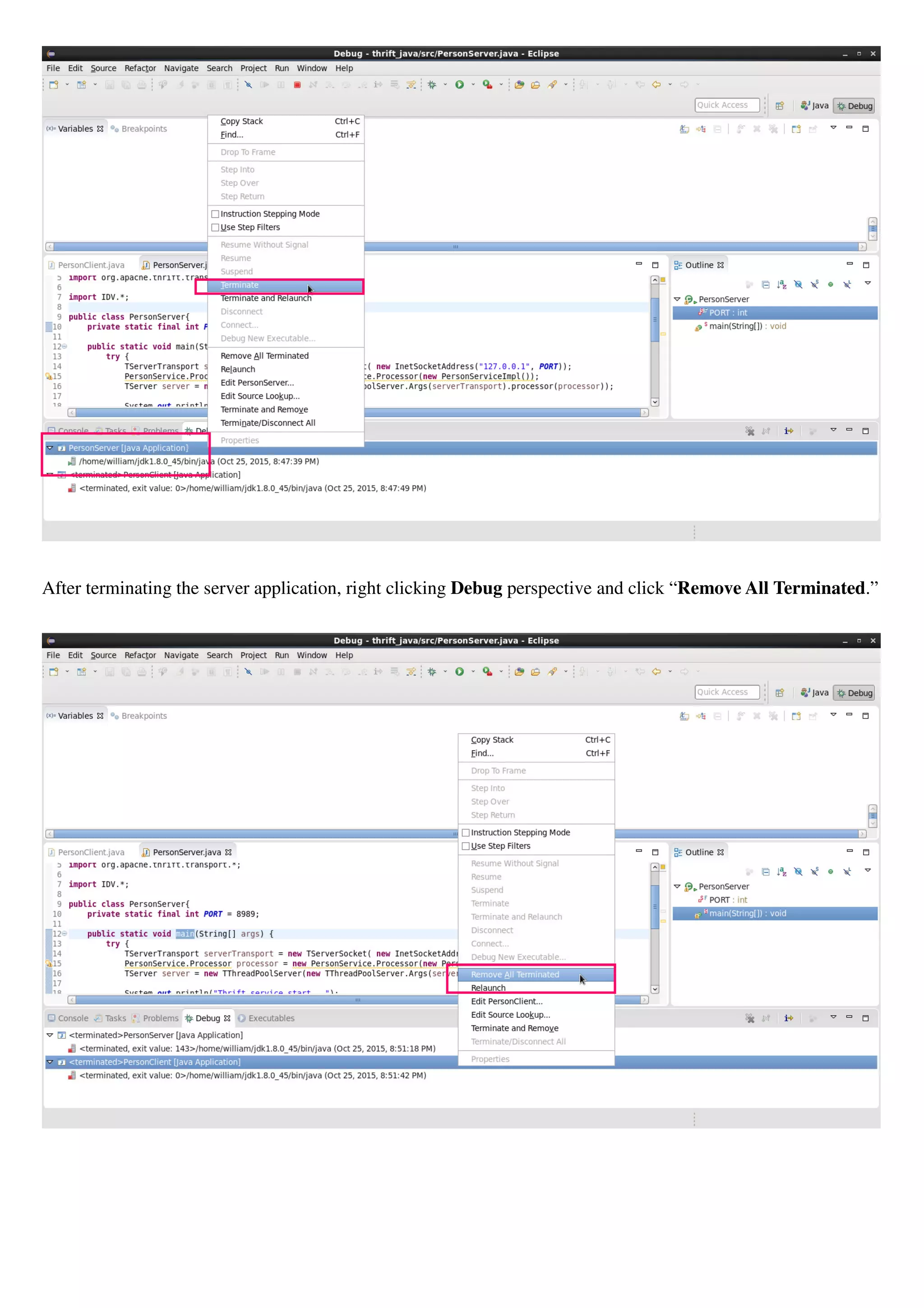Image resolution: width=924 pixels, height=1308 pixels.
Task: Choose Relaunch in lower context menu
Action: 536,988
